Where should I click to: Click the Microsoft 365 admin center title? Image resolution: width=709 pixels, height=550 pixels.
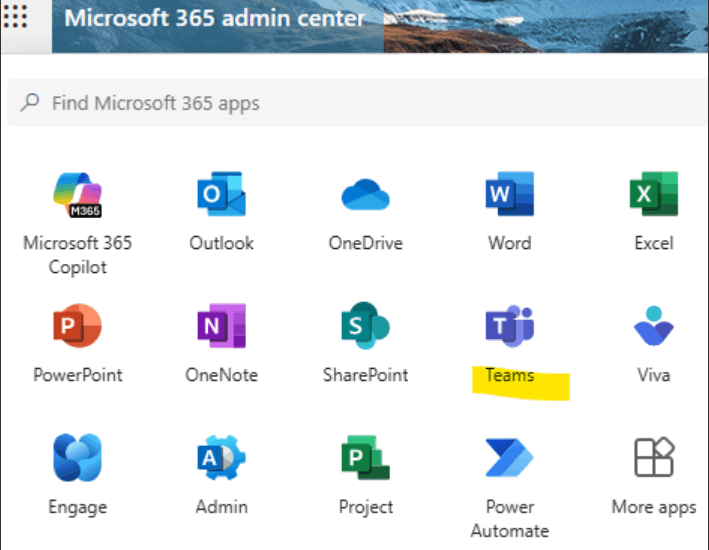tap(214, 19)
